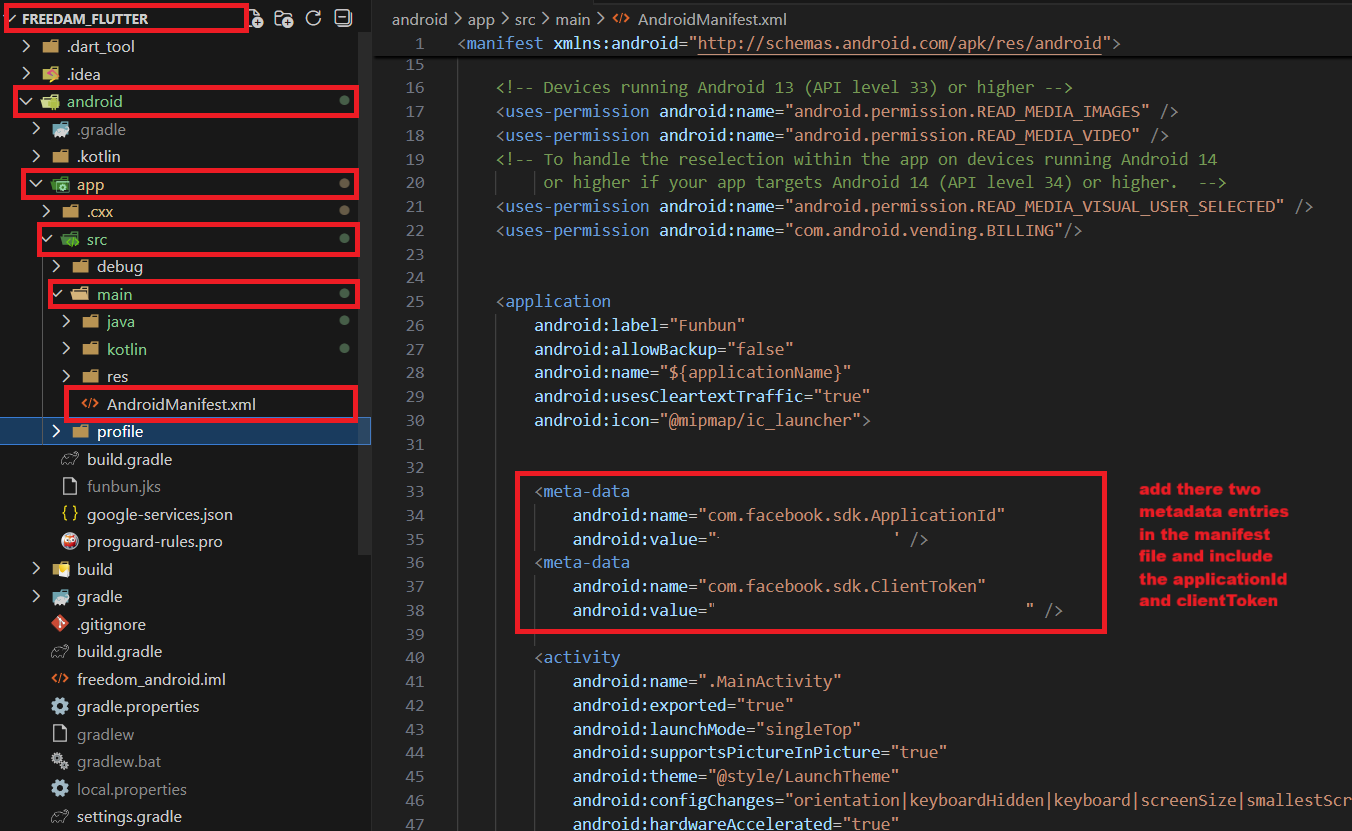Collapse the android folder chevron
The height and width of the screenshot is (831, 1352).
[25, 102]
